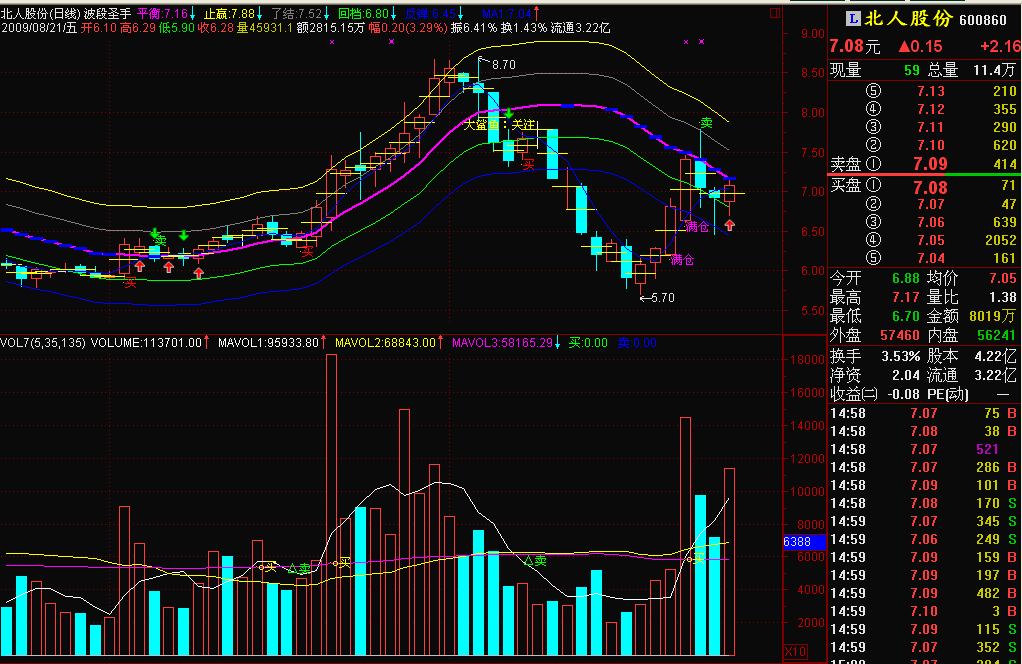Click the red up arrow below the latest candle
Viewport: 1022px width, 664px height.
[729, 225]
